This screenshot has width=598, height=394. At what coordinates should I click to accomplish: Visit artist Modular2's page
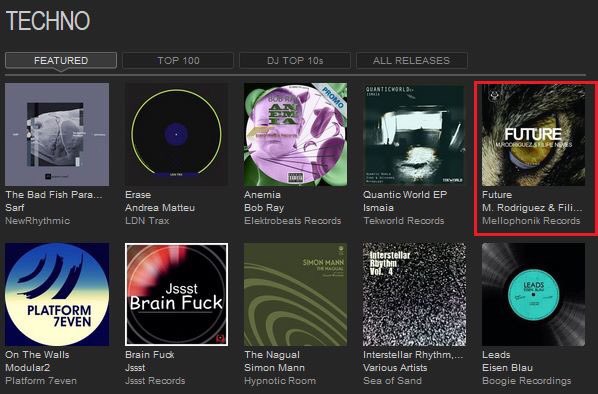[27, 368]
